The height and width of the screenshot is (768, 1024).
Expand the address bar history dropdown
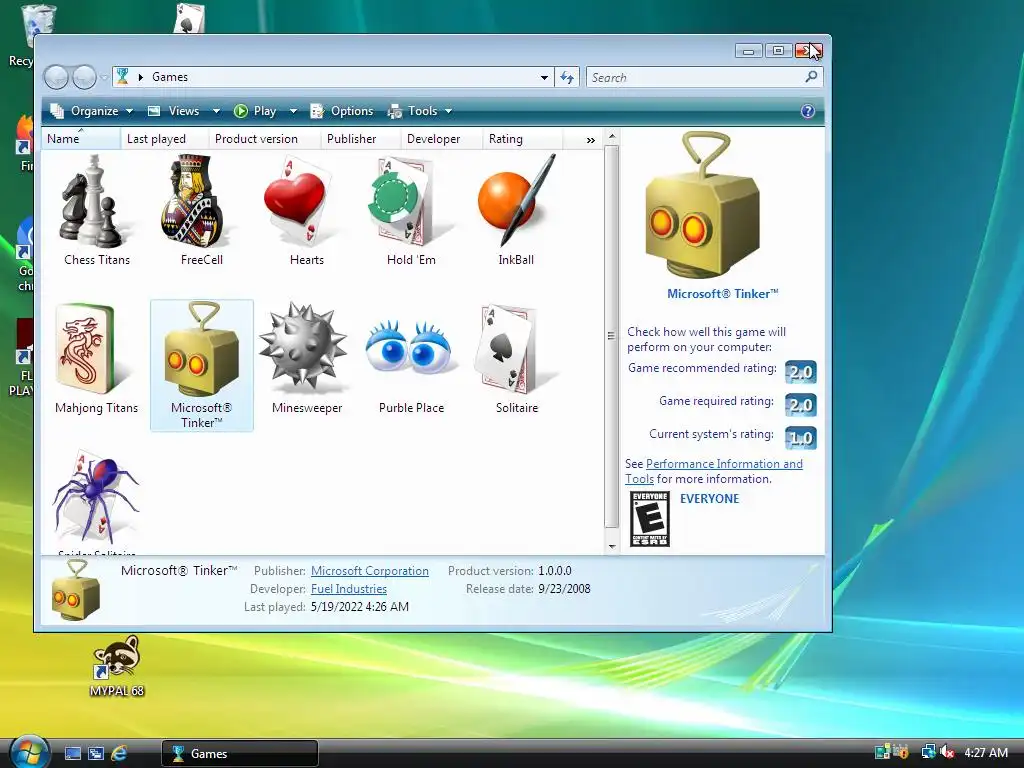coord(544,77)
